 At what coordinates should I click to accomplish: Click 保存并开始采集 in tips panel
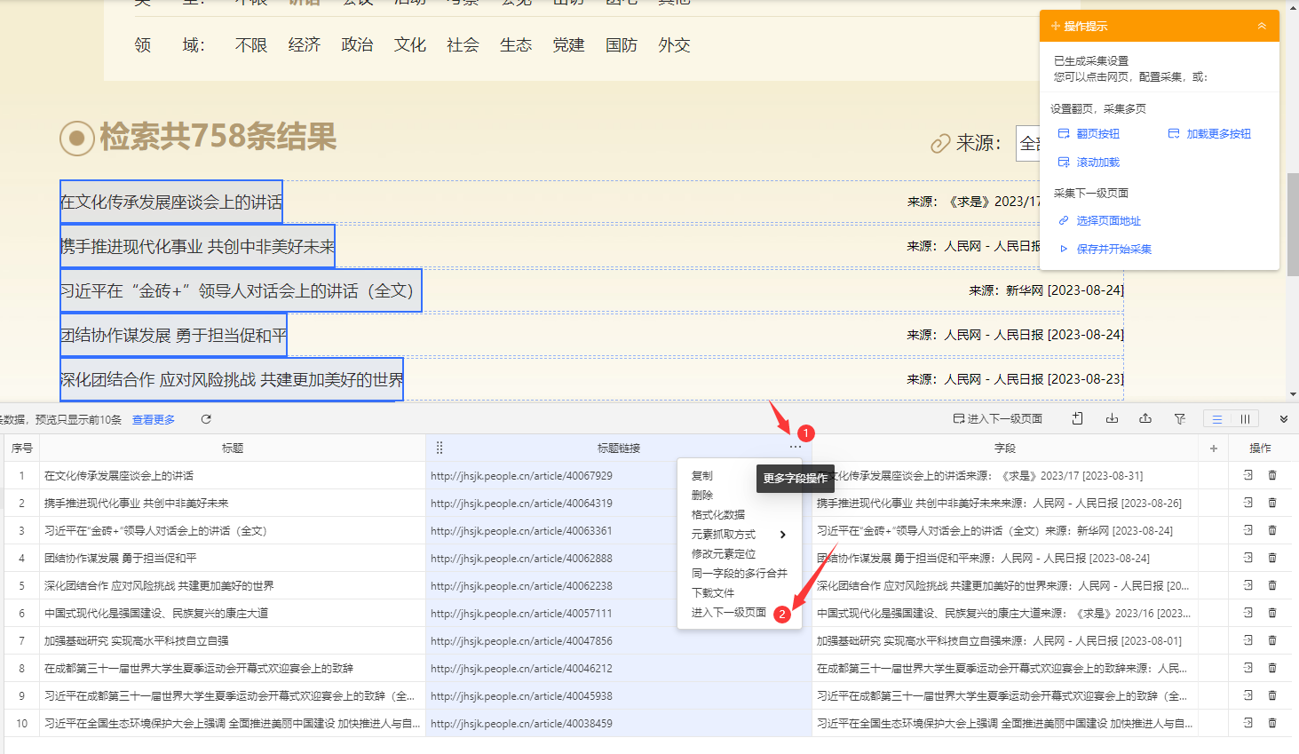coord(1113,249)
